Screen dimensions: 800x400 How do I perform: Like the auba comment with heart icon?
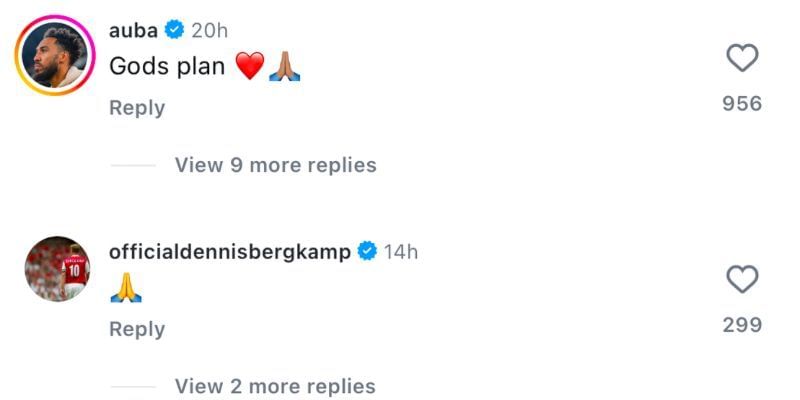point(742,59)
